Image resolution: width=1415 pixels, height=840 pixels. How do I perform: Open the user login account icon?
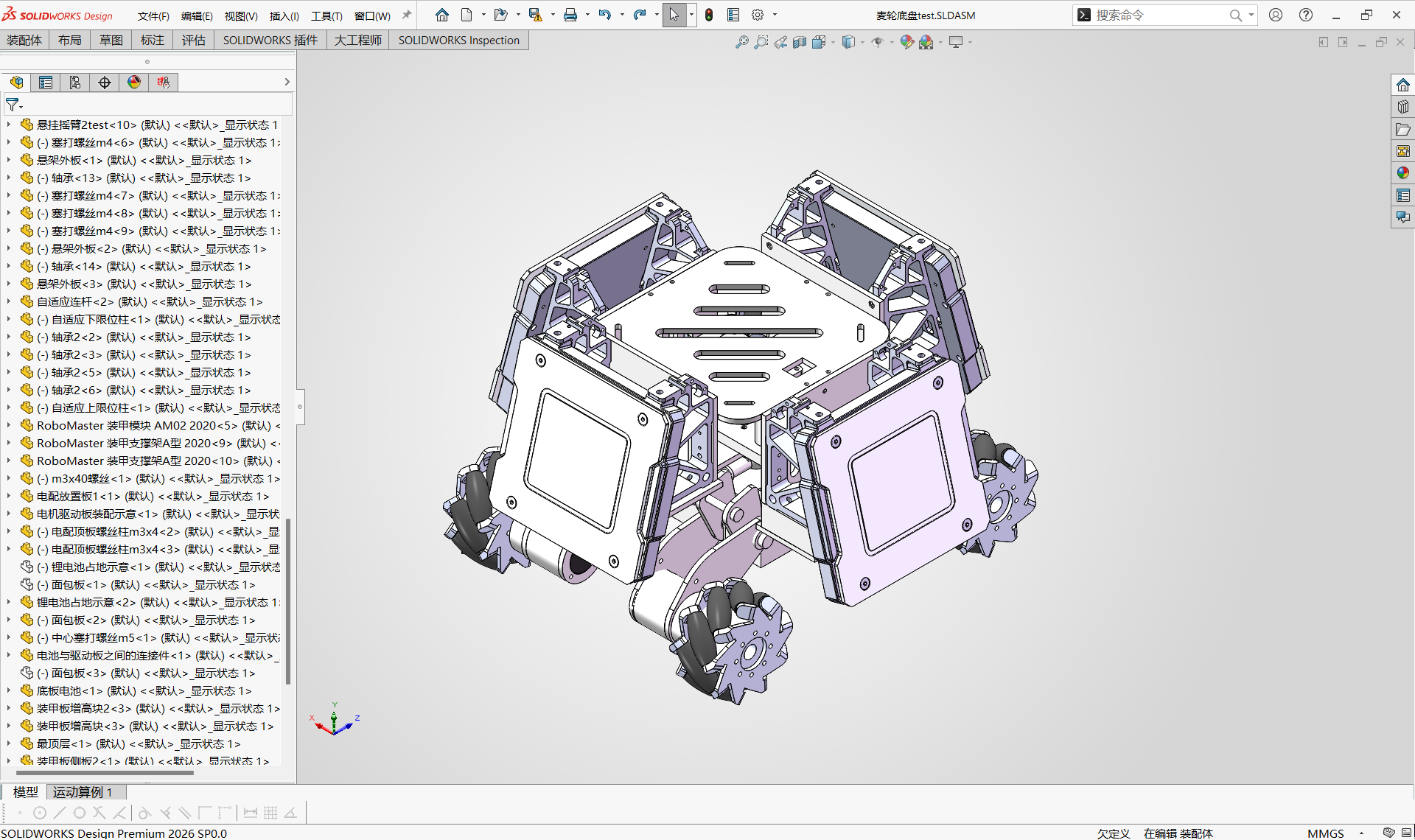(x=1276, y=15)
